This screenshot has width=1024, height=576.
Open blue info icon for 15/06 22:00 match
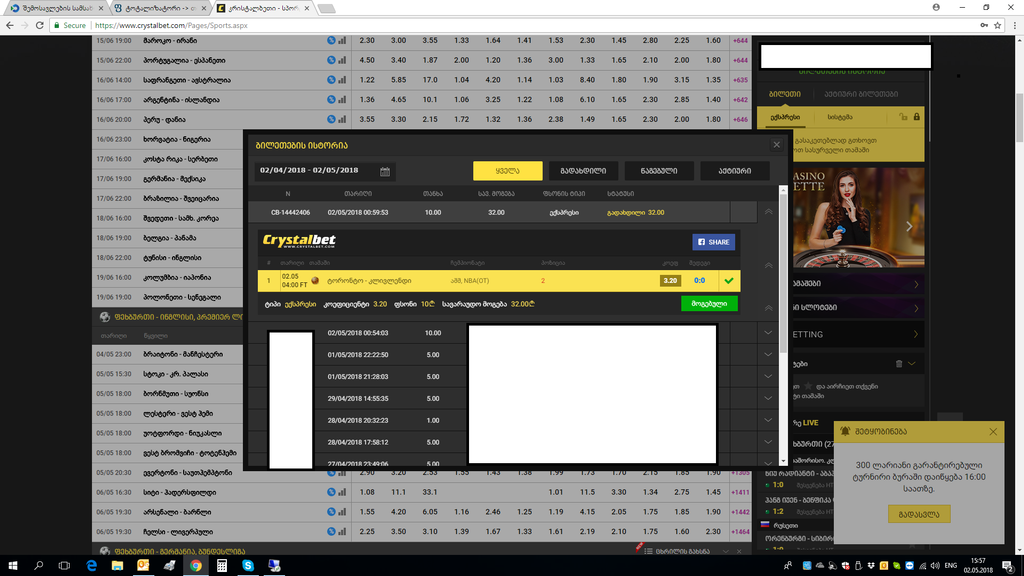(x=331, y=60)
